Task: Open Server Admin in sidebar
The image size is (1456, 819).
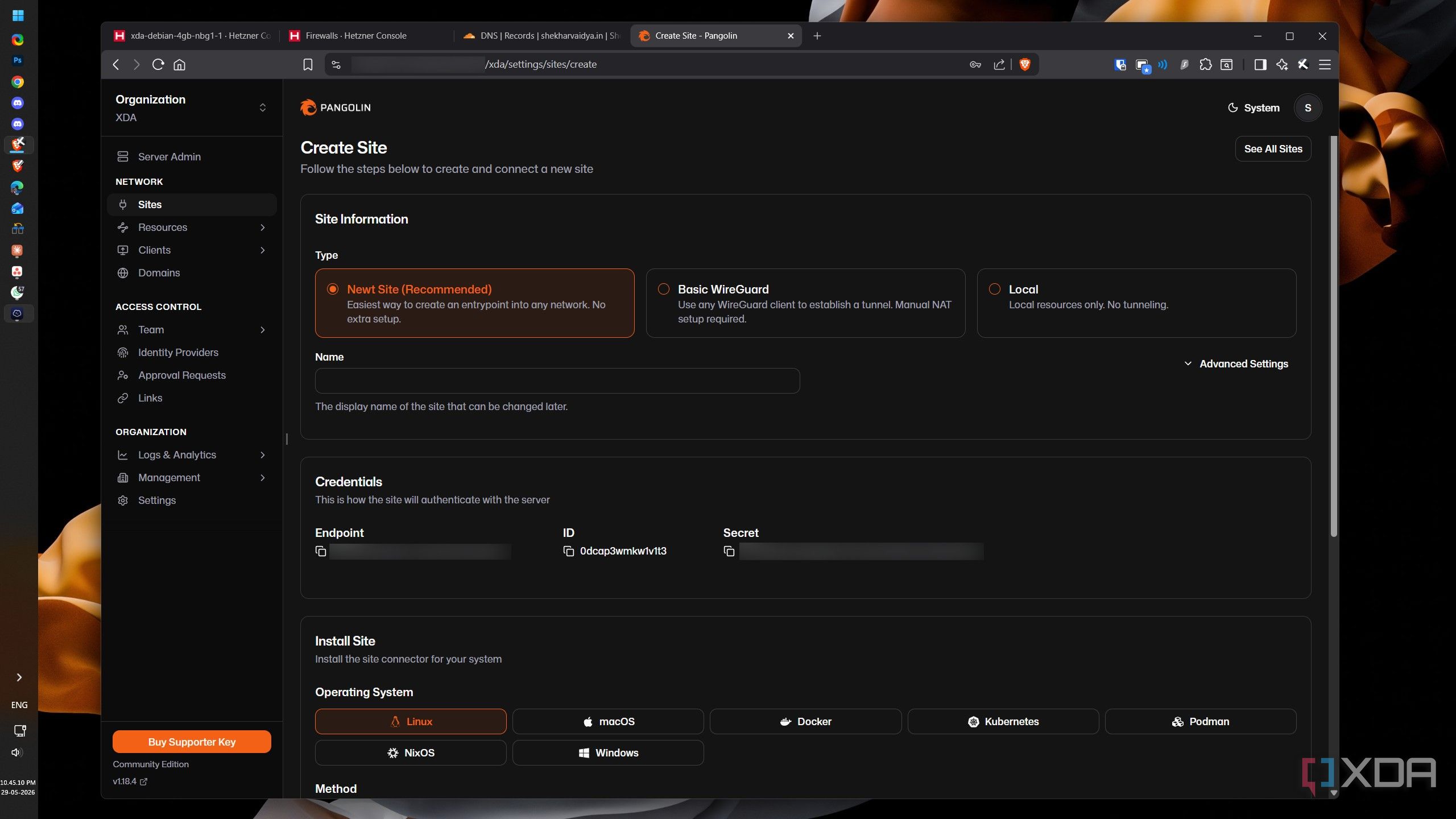Action: pyautogui.click(x=192, y=156)
